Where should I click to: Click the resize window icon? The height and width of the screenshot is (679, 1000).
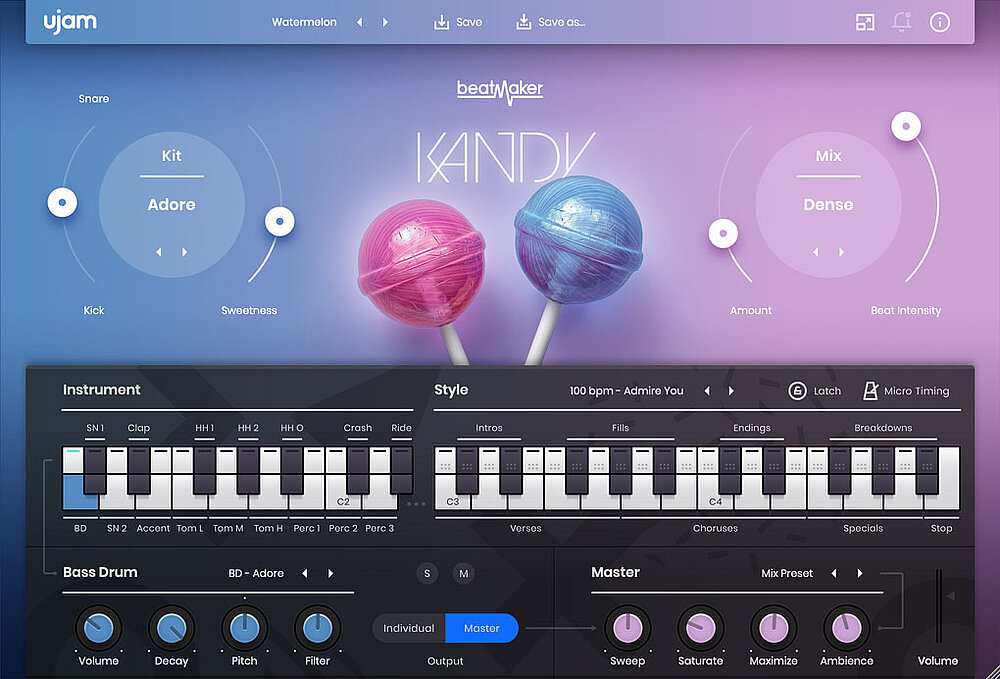tap(865, 21)
